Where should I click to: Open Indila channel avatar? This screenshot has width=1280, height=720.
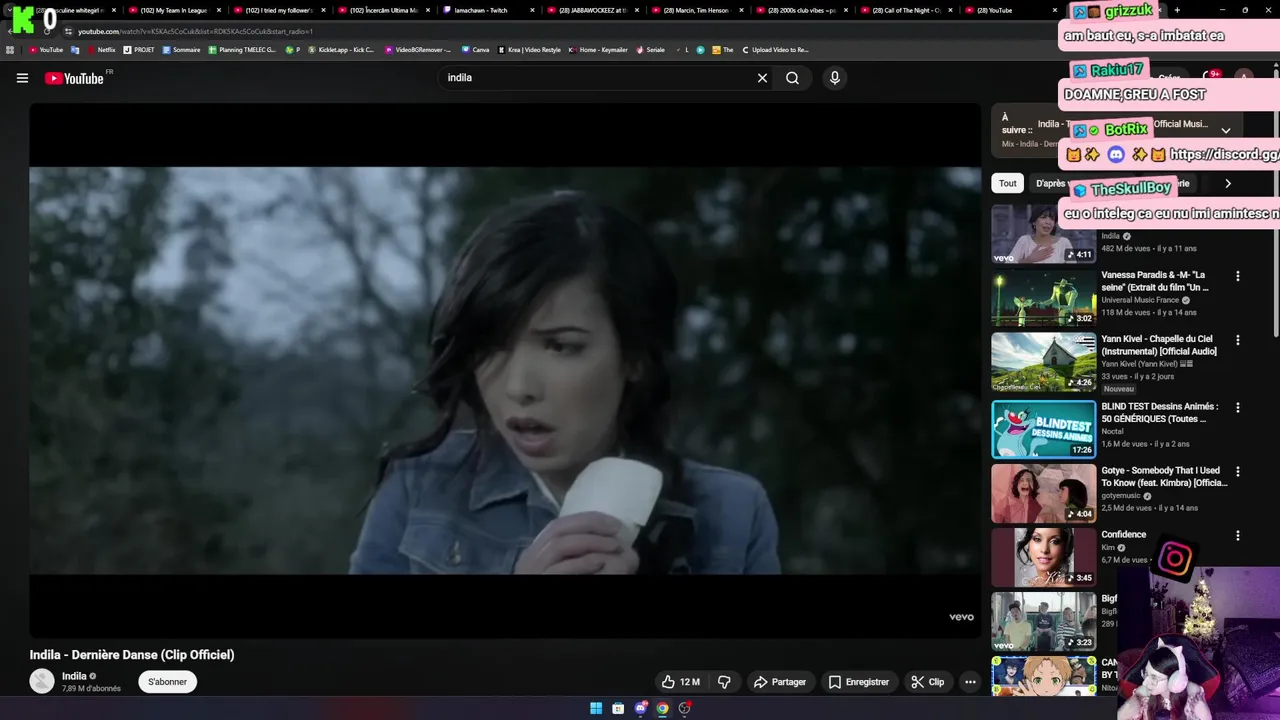42,682
